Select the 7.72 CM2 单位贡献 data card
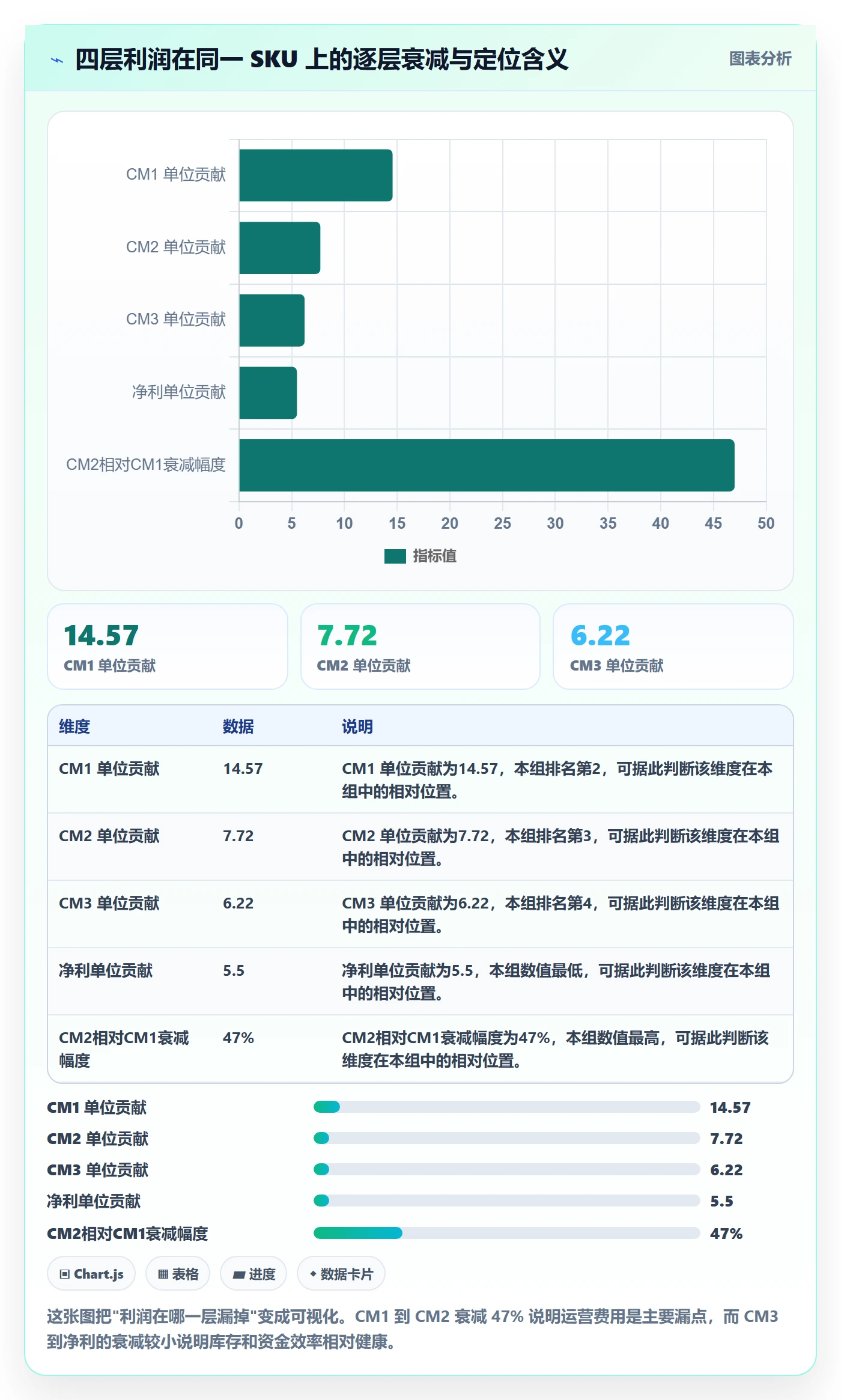 pos(421,647)
